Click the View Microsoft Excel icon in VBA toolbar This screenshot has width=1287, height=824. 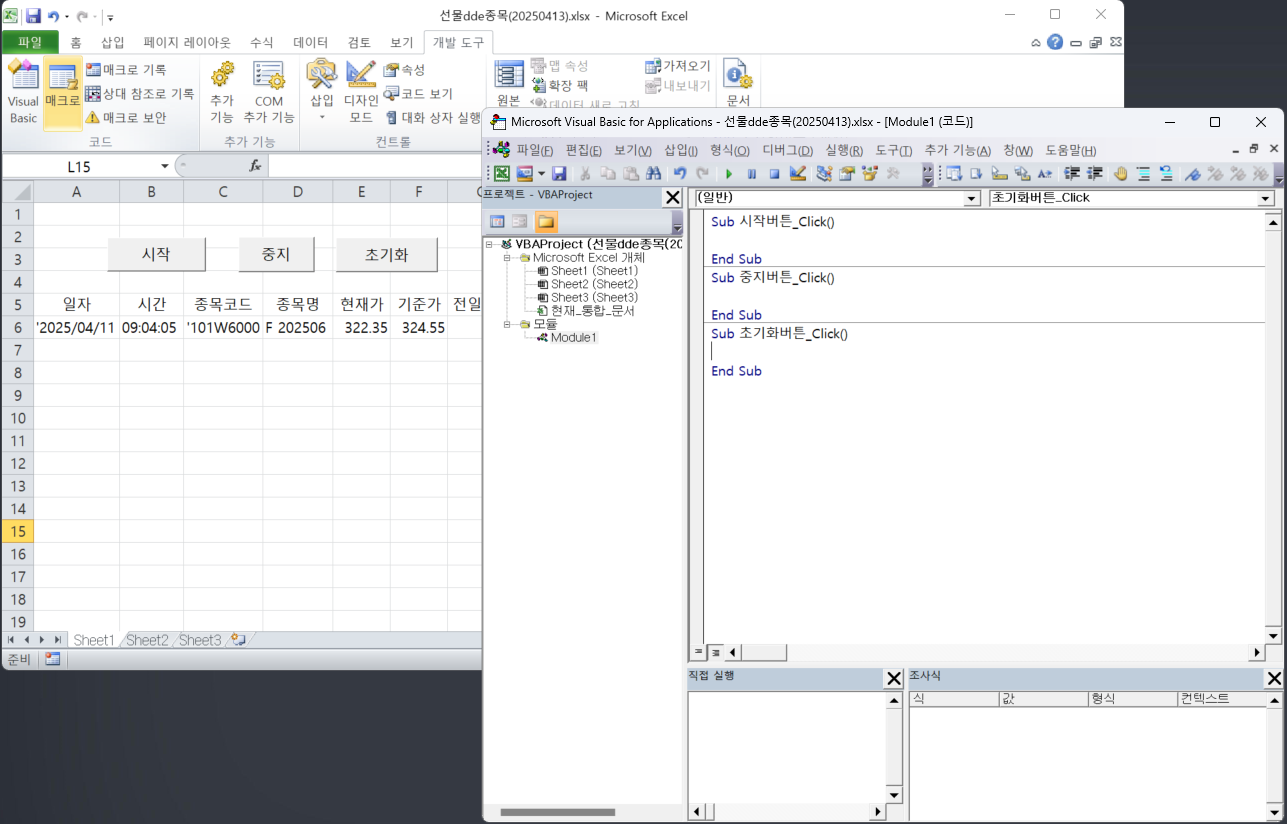[x=502, y=173]
